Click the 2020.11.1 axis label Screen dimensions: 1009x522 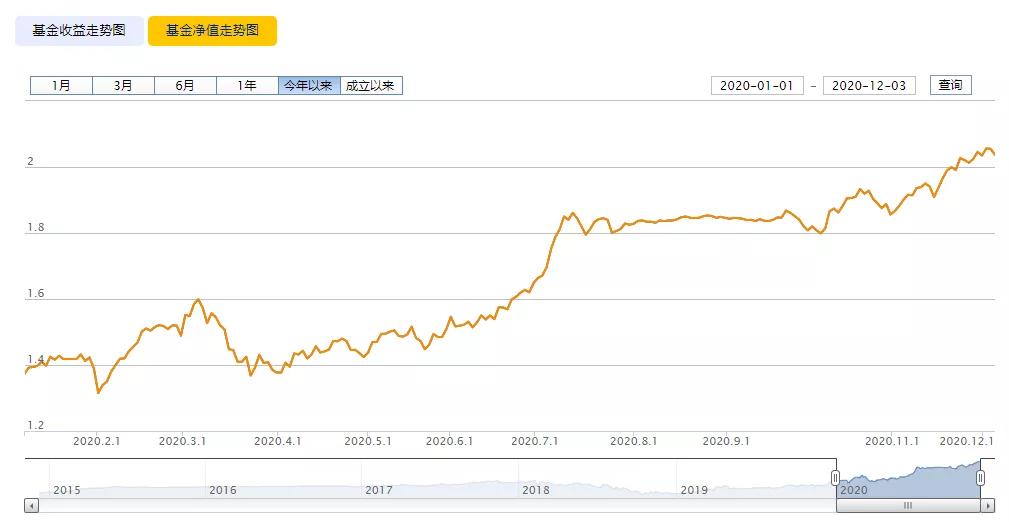892,442
